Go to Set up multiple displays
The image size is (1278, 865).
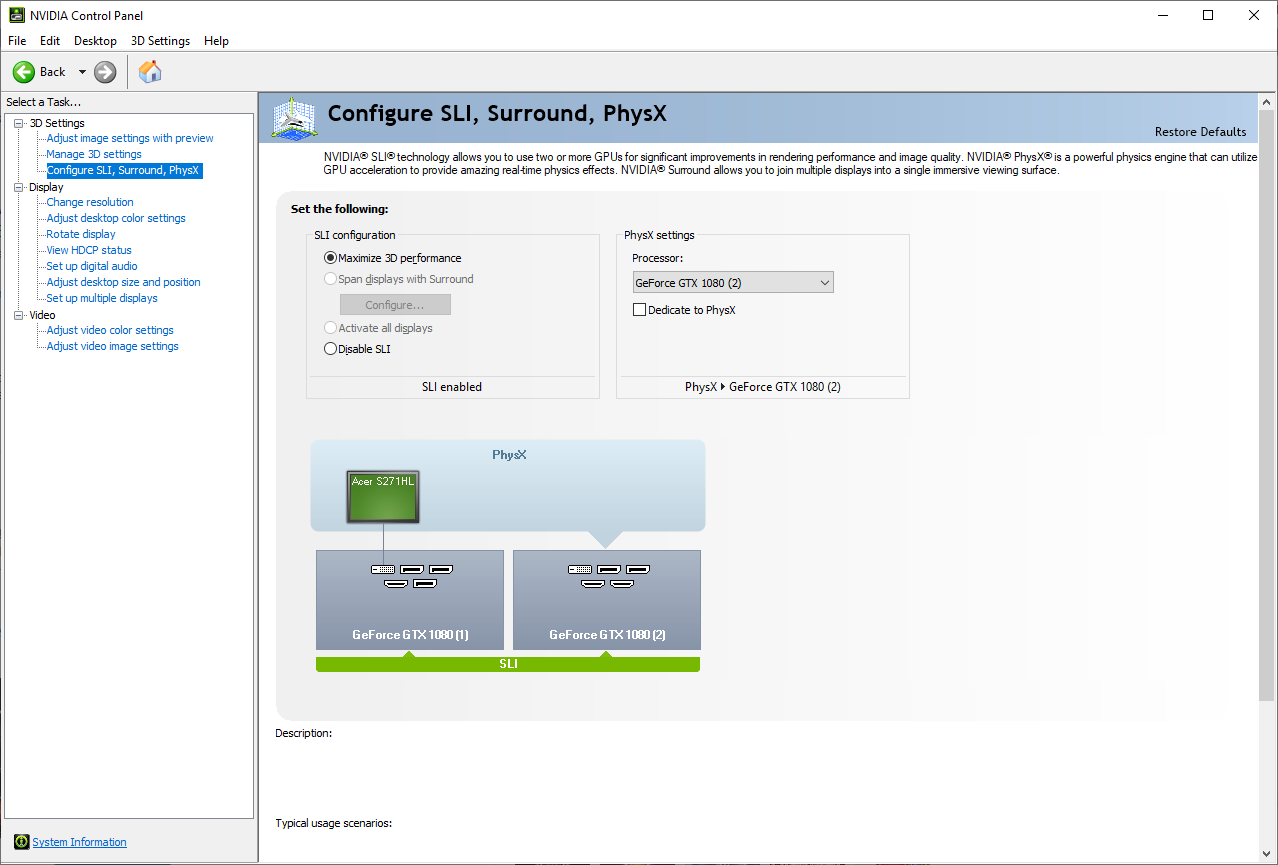pyautogui.click(x=102, y=298)
